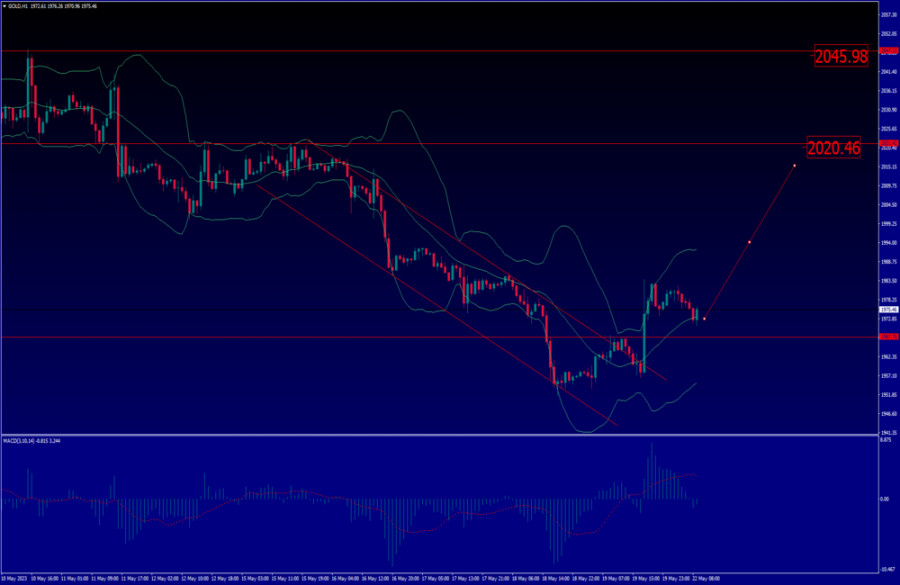Click the small triangle before GOLD,H1
This screenshot has width=900, height=585.
[5, 6]
